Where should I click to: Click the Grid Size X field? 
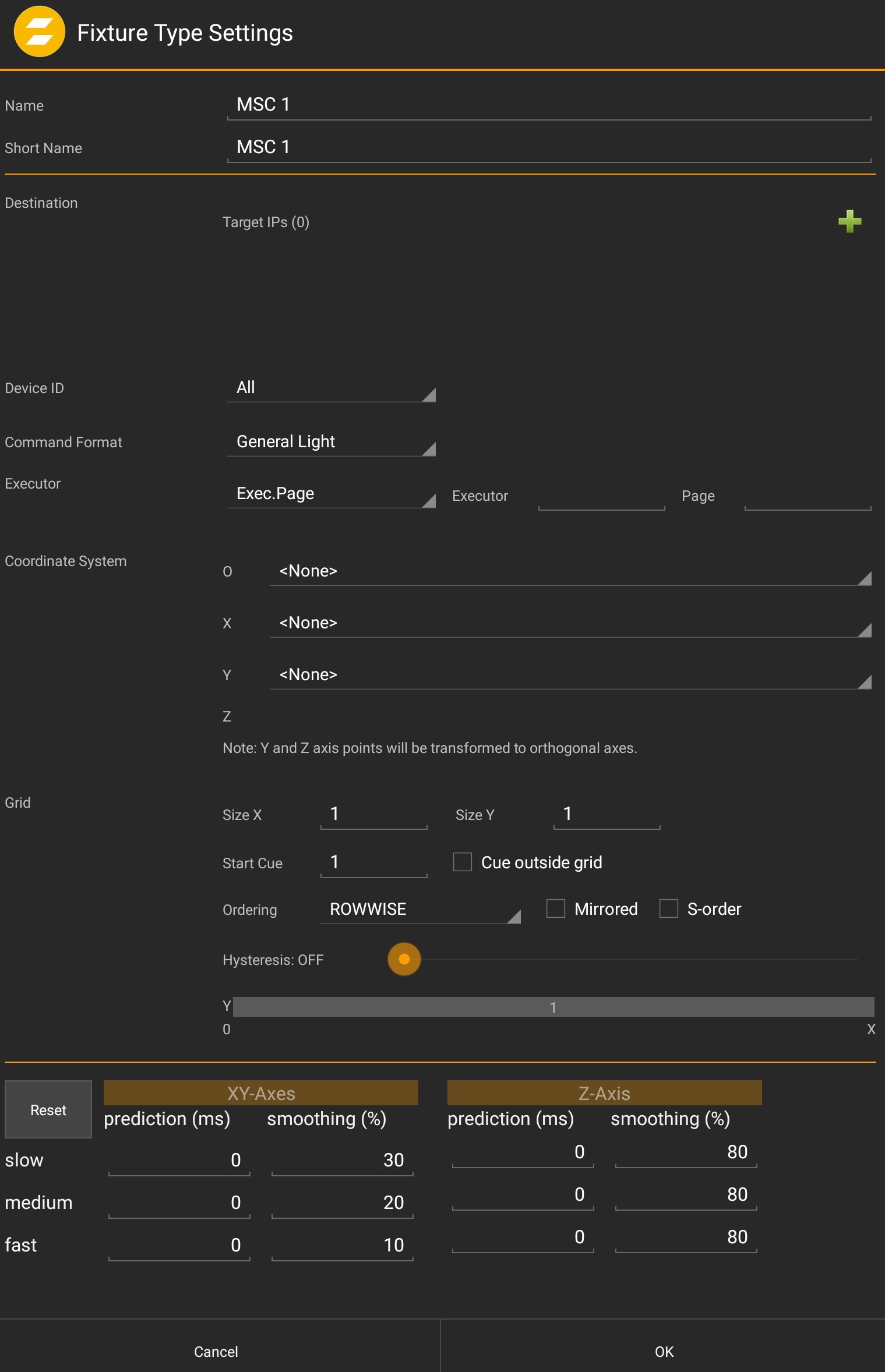[373, 814]
